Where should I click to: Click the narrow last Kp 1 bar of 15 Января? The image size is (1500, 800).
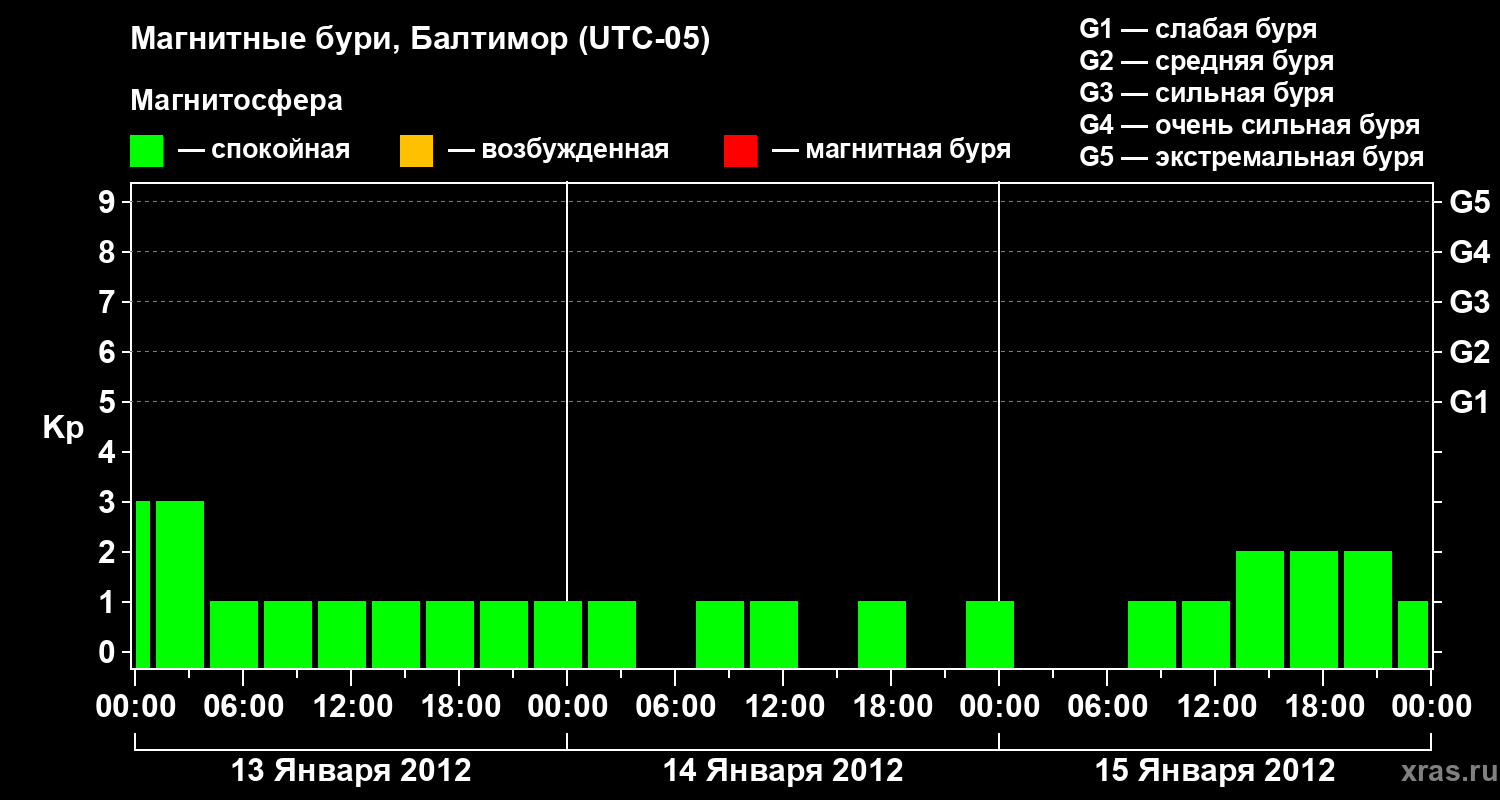1413,634
